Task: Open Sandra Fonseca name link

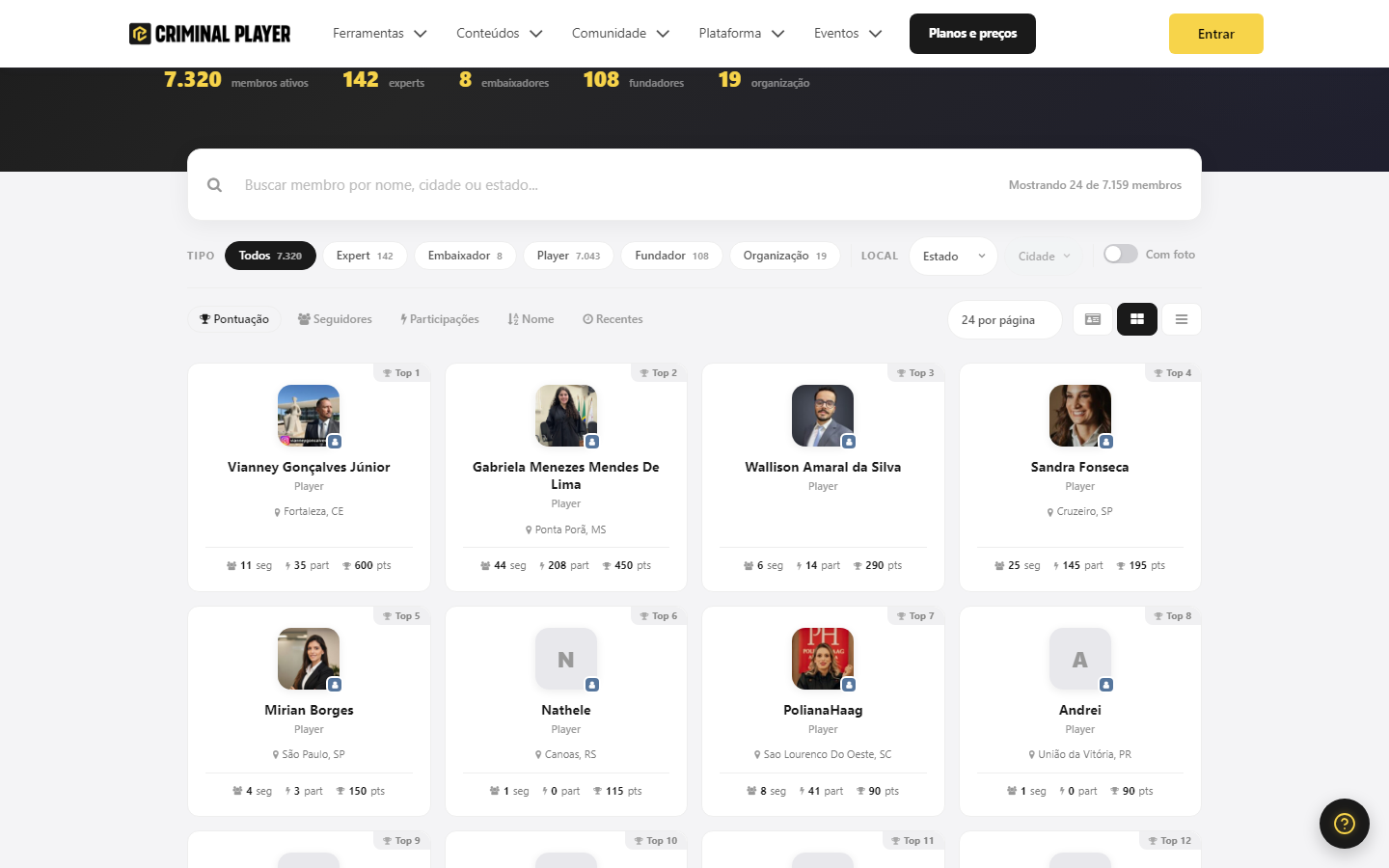Action: point(1080,467)
